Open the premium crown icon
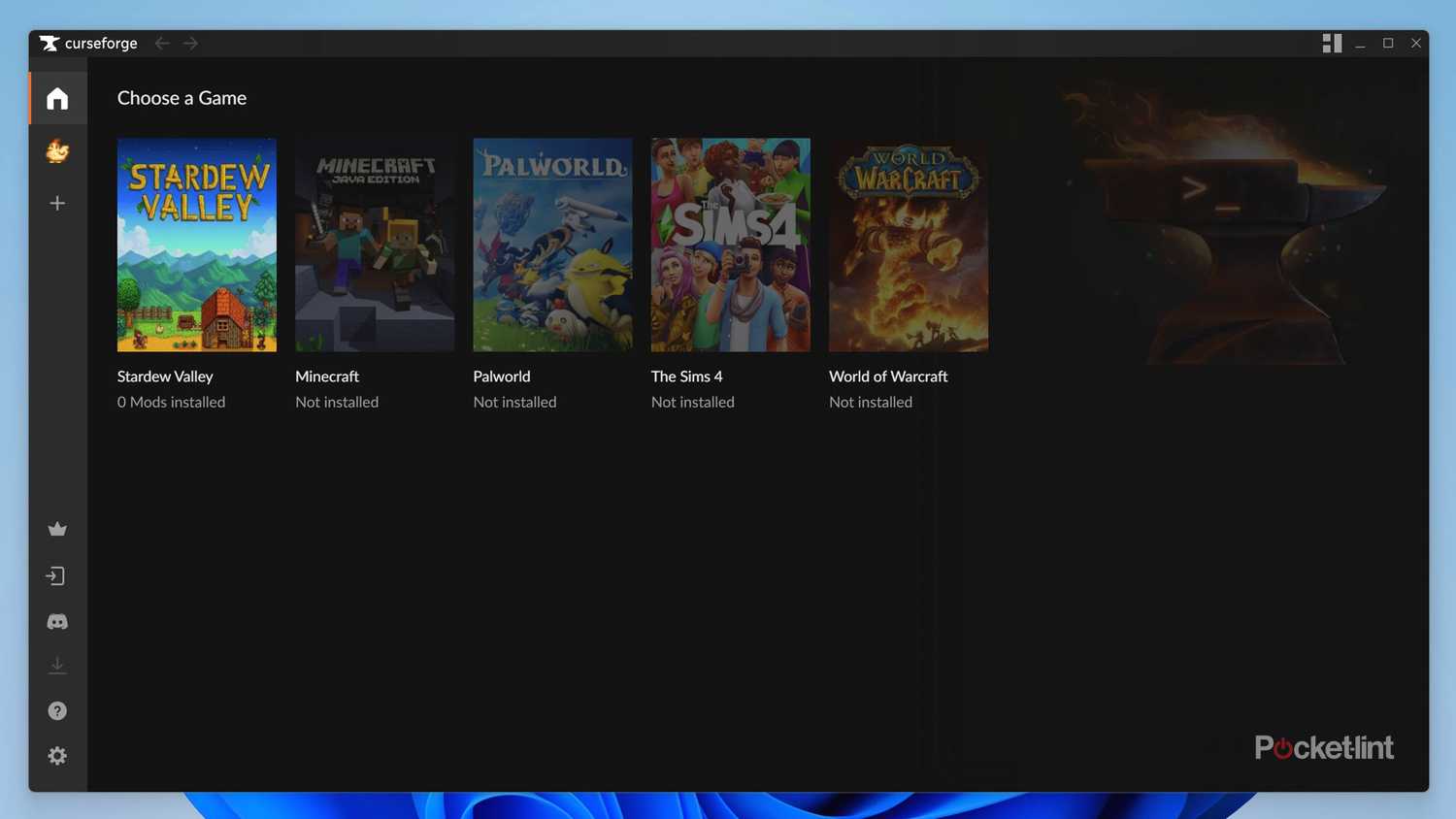This screenshot has height=819, width=1456. [56, 529]
